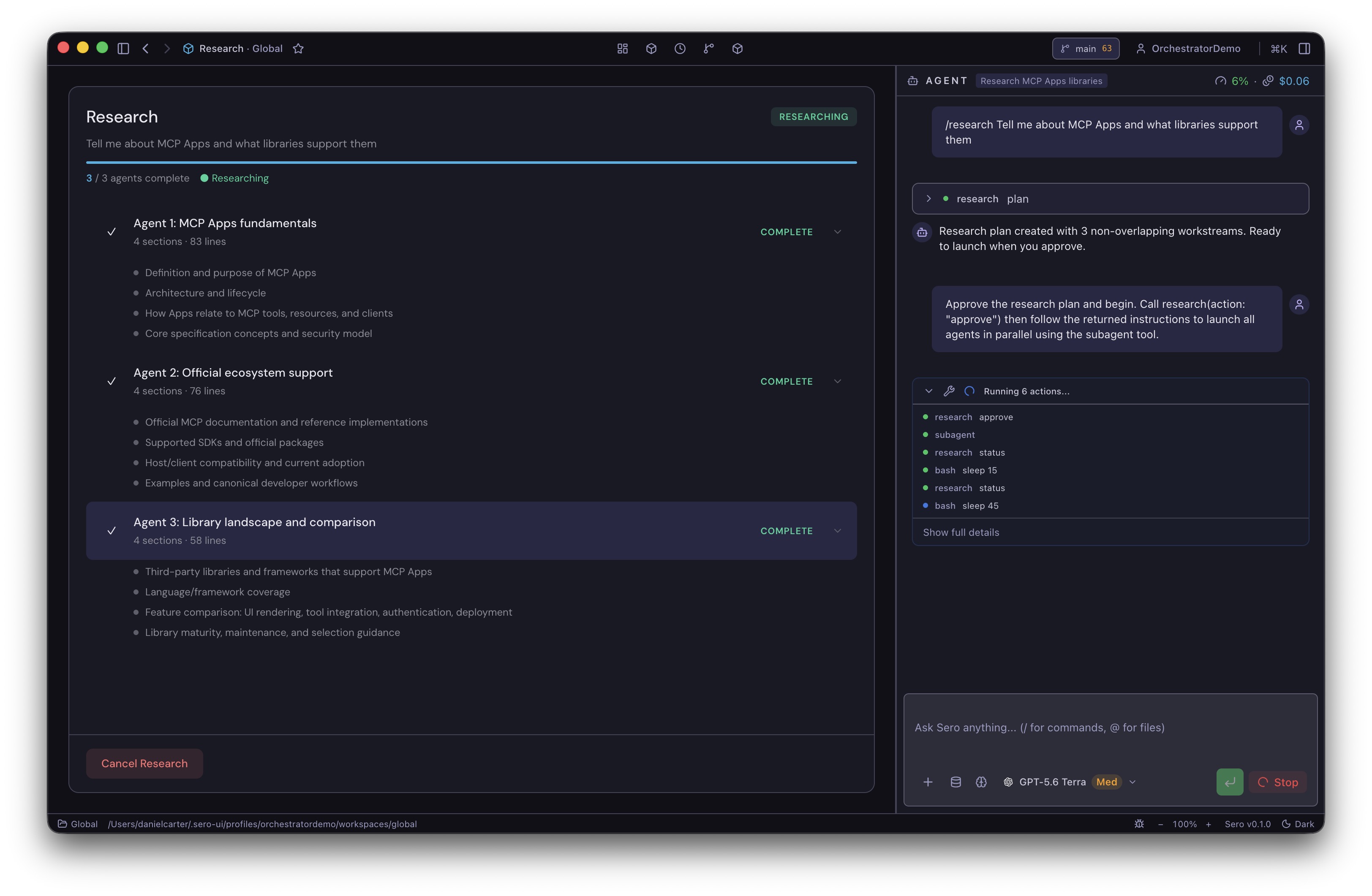
Task: Collapse the Running 6 actions list
Action: tap(929, 391)
